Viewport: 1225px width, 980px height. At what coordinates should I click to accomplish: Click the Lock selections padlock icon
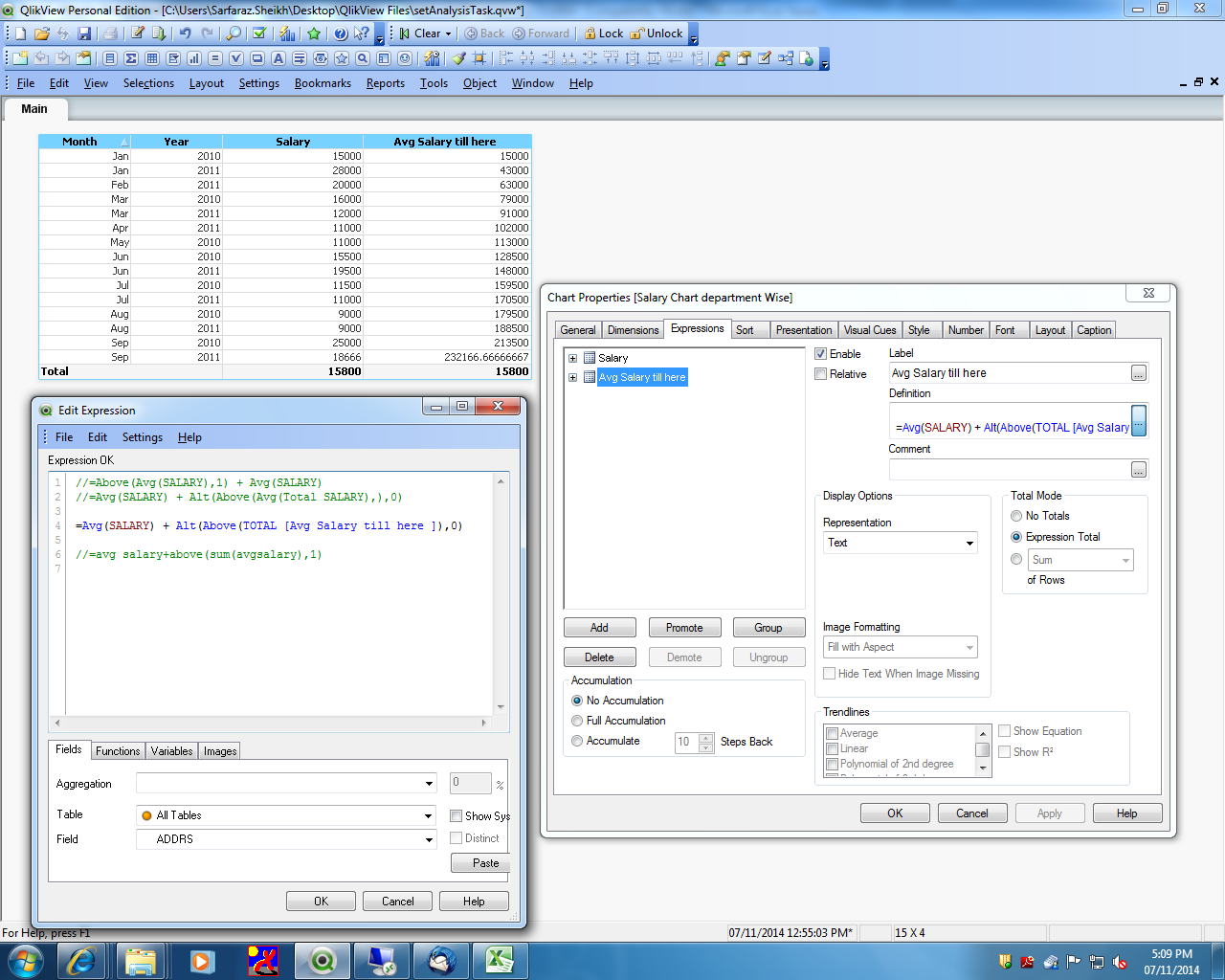tap(590, 33)
